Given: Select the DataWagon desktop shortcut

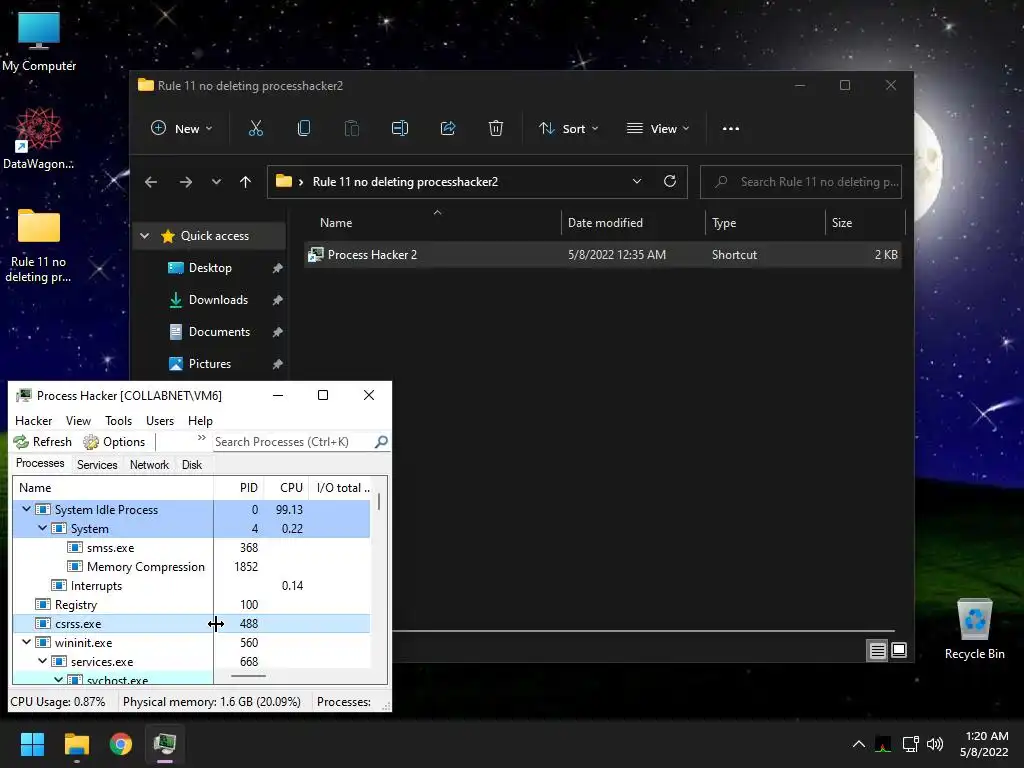Looking at the screenshot, I should pos(39,138).
